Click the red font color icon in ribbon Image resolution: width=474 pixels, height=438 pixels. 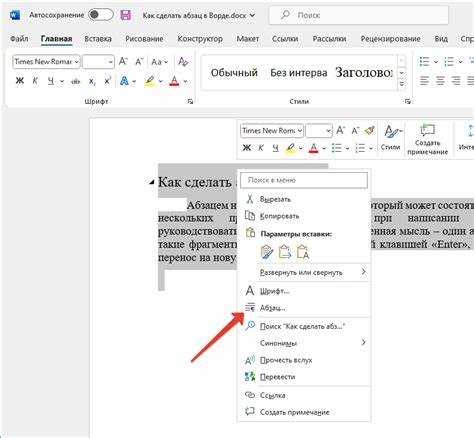pyautogui.click(x=174, y=81)
